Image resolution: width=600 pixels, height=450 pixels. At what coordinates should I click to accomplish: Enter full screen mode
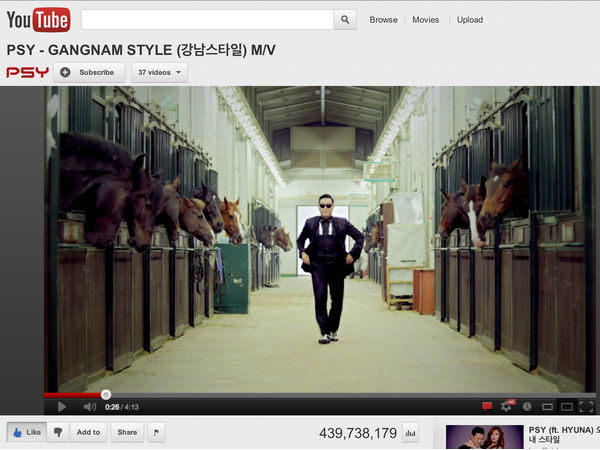(586, 406)
